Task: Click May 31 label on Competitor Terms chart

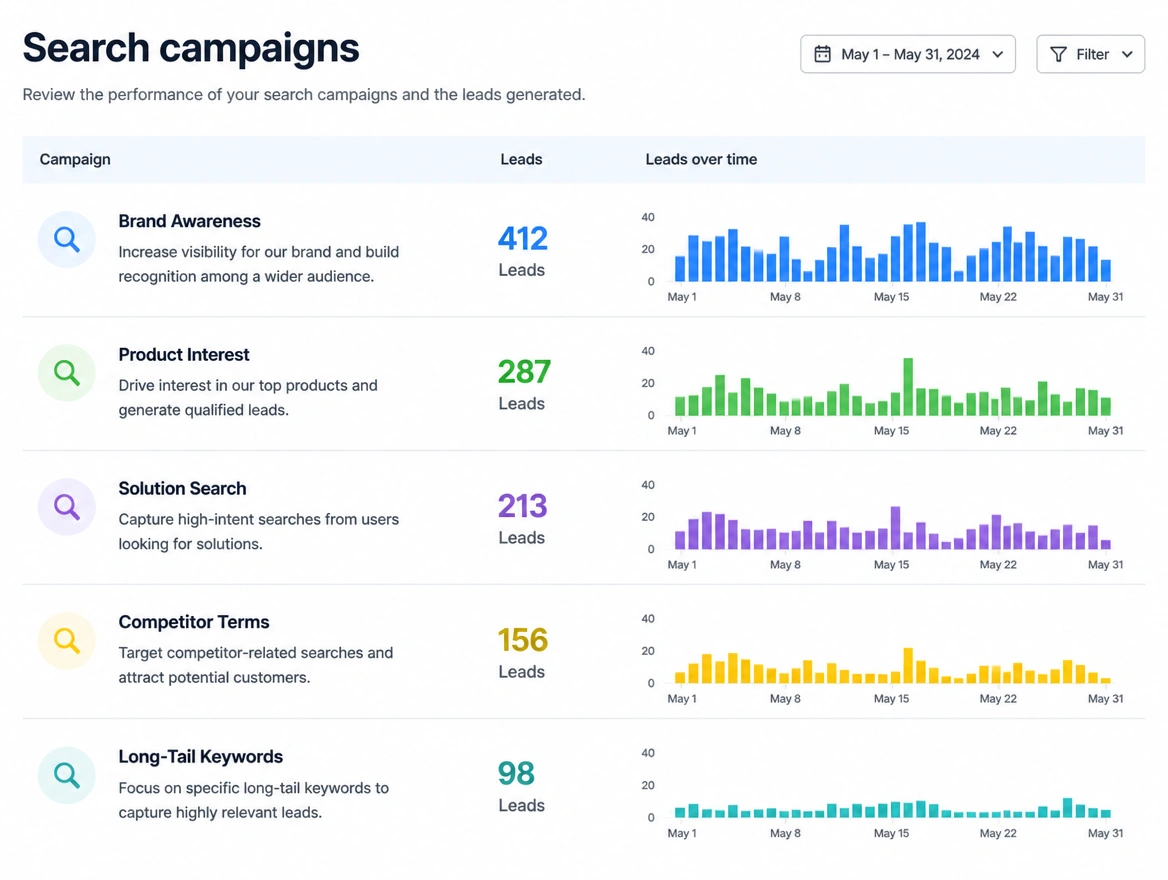Action: 1105,699
